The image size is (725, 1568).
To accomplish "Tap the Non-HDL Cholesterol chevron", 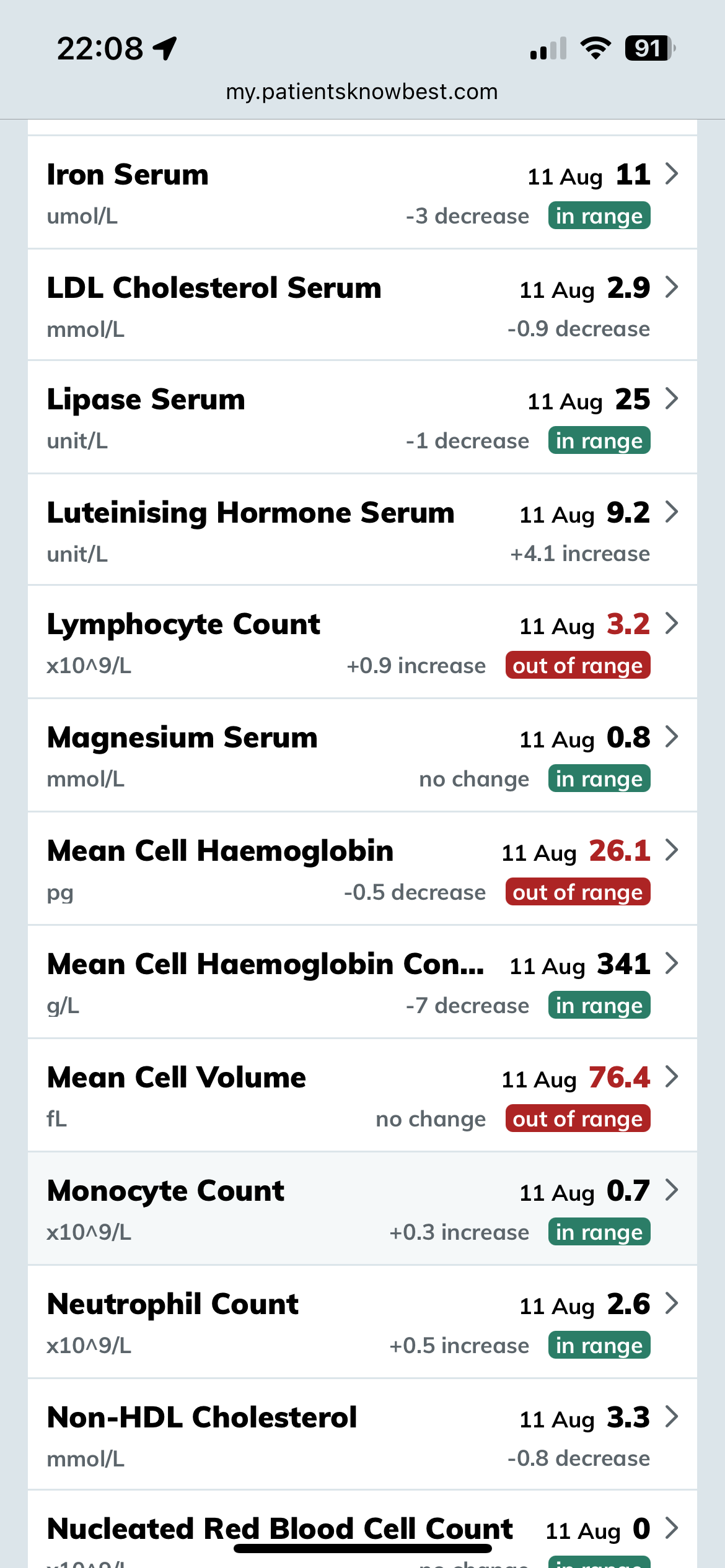I will click(672, 1417).
